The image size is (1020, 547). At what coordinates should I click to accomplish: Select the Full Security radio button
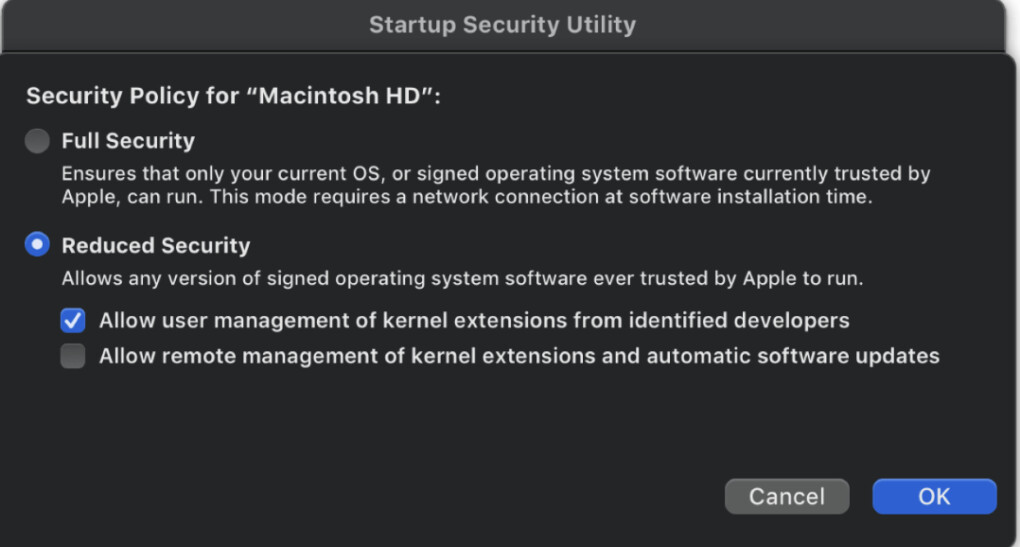coord(37,141)
